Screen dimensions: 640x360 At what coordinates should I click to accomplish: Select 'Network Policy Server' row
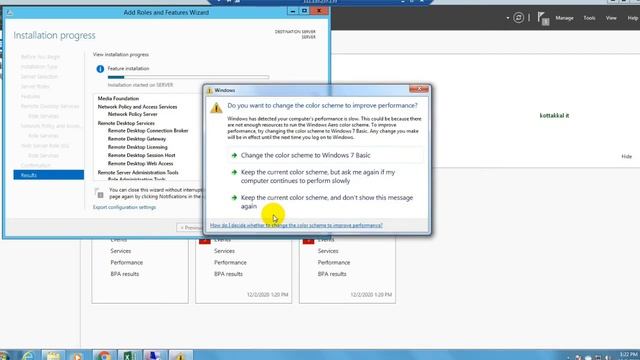tap(132, 114)
